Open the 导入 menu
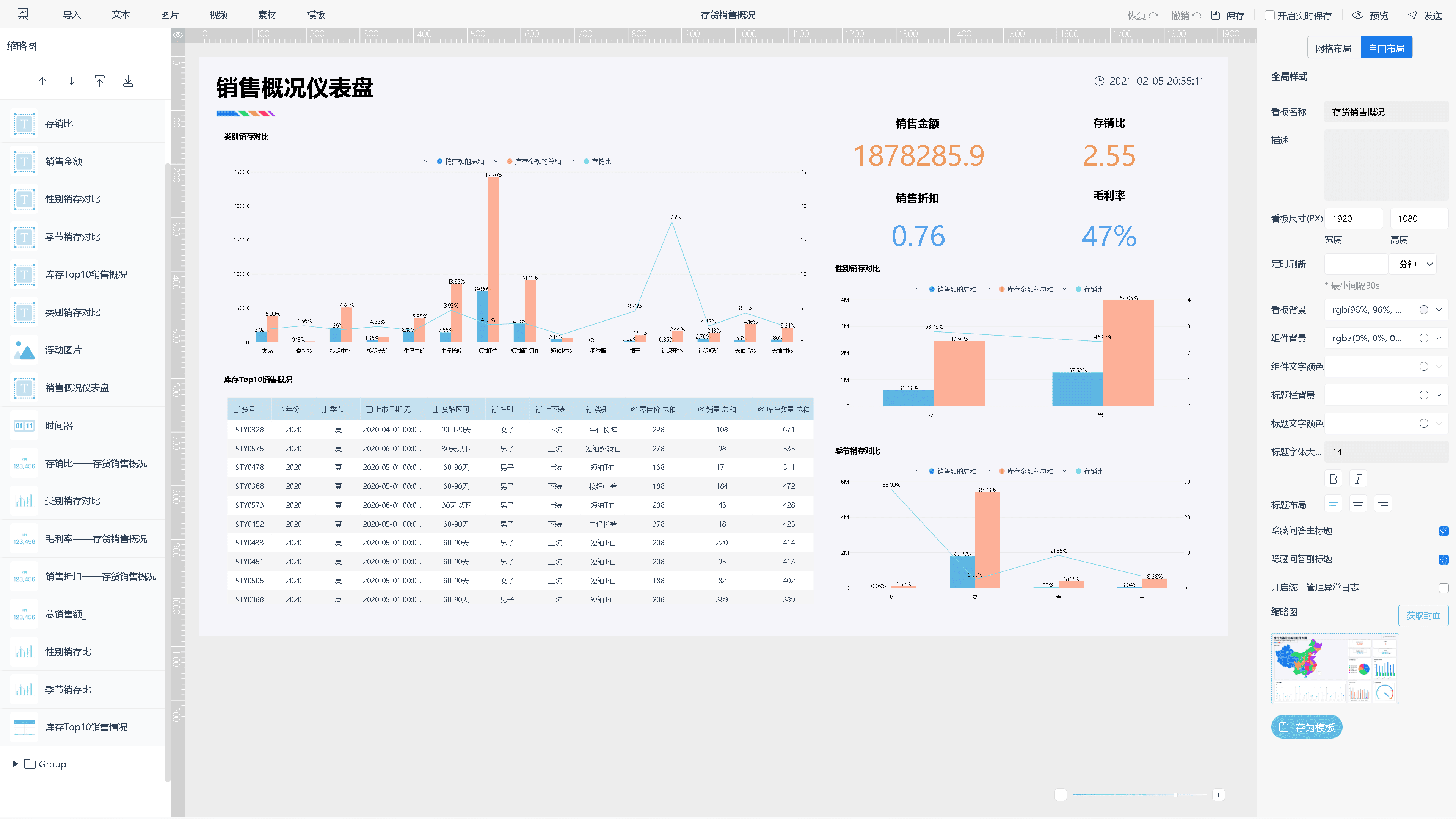This screenshot has height=819, width=1456. pyautogui.click(x=71, y=15)
